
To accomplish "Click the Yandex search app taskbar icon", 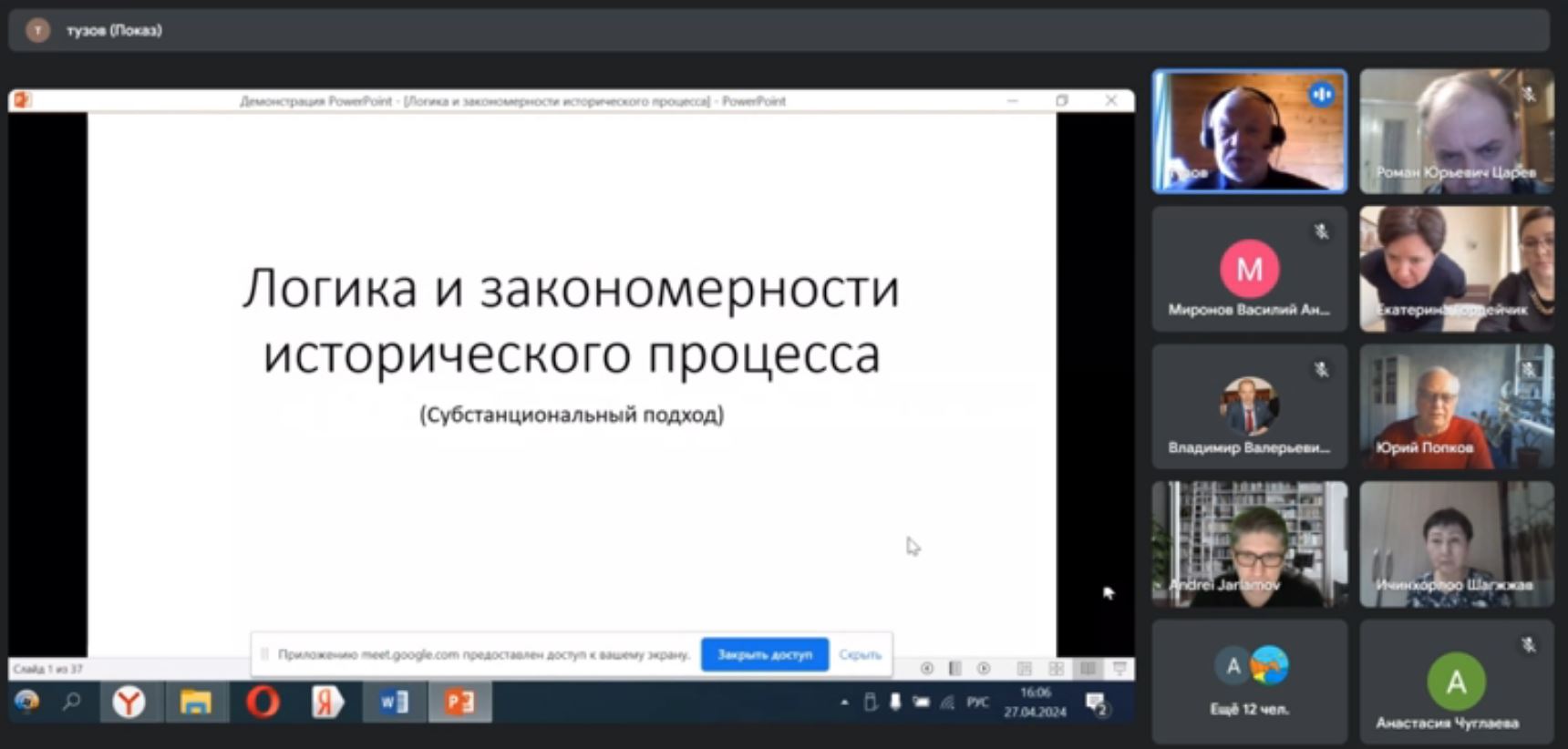I will click(327, 702).
